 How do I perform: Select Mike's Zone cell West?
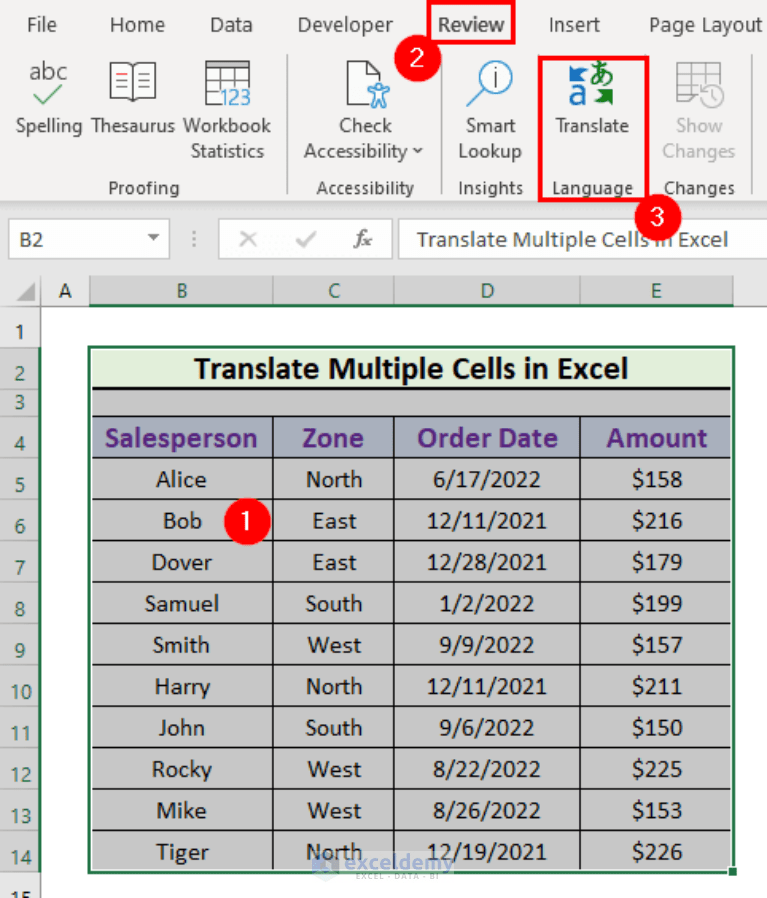click(333, 810)
